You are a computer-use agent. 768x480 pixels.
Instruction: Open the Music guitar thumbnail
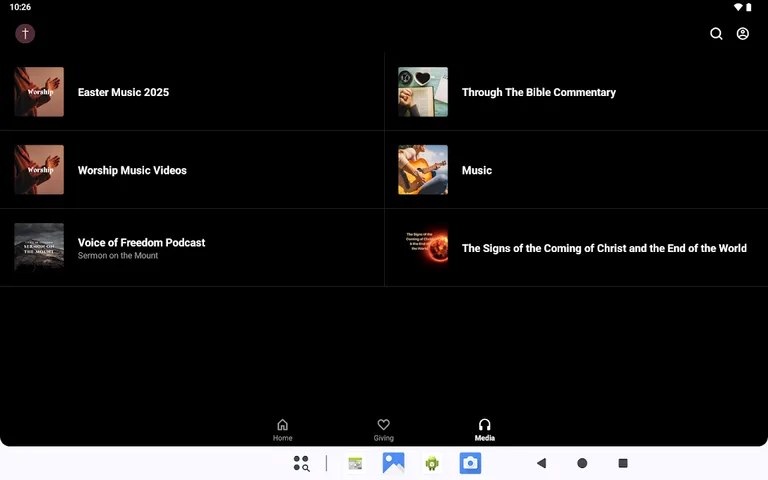tap(423, 170)
